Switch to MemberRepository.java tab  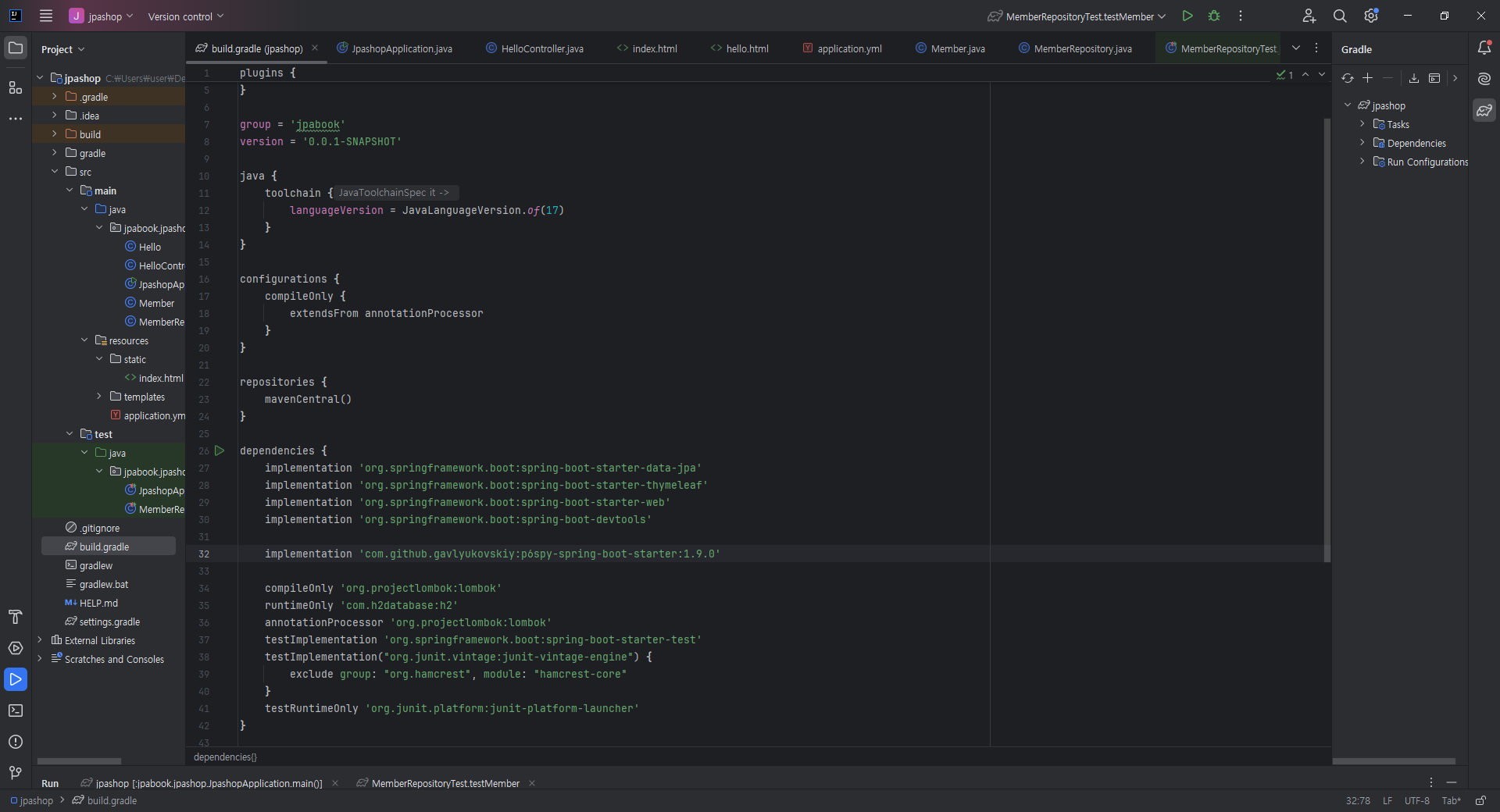pos(1075,48)
